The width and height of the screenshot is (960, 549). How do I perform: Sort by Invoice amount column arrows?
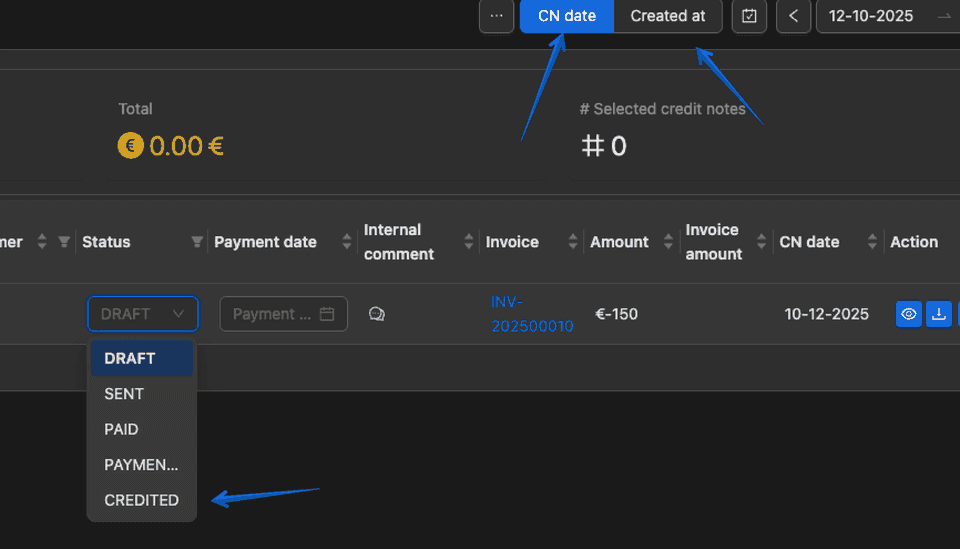pos(762,242)
